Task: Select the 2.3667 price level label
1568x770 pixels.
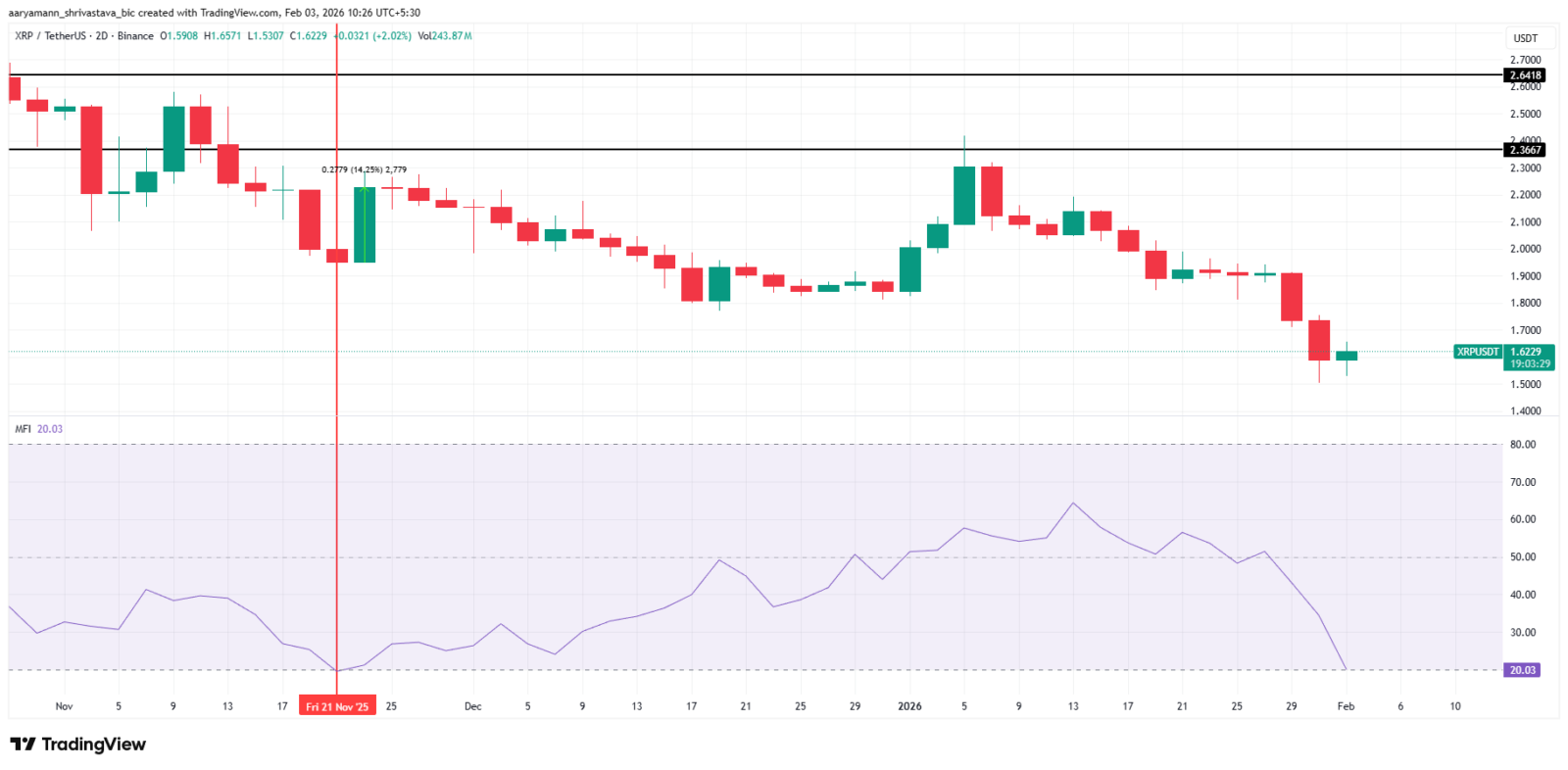Action: click(1525, 150)
